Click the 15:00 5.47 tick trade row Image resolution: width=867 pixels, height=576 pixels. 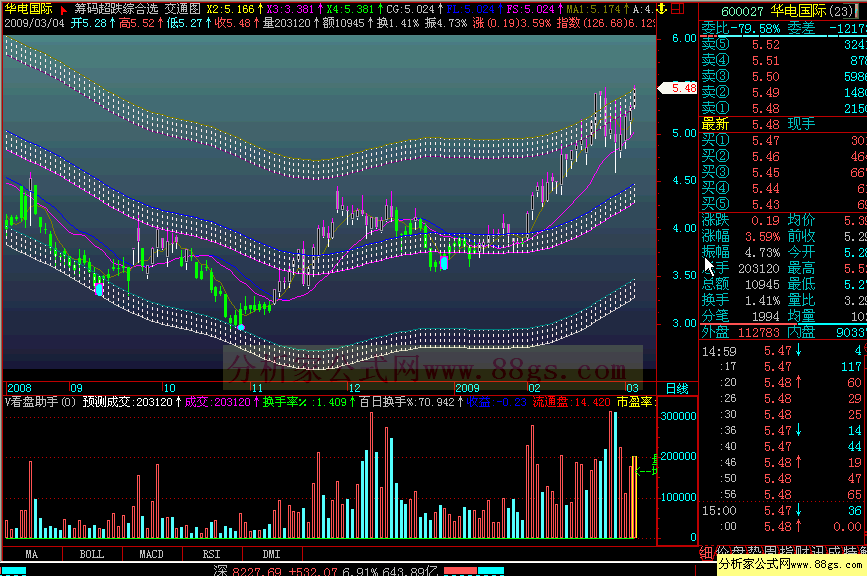point(783,511)
